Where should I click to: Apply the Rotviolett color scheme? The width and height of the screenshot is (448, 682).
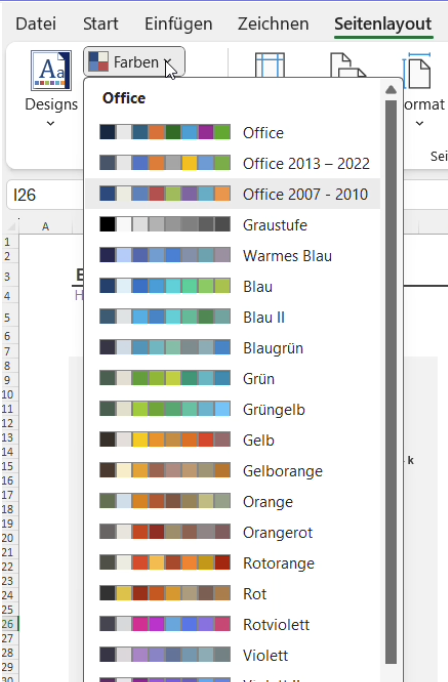click(x=233, y=625)
